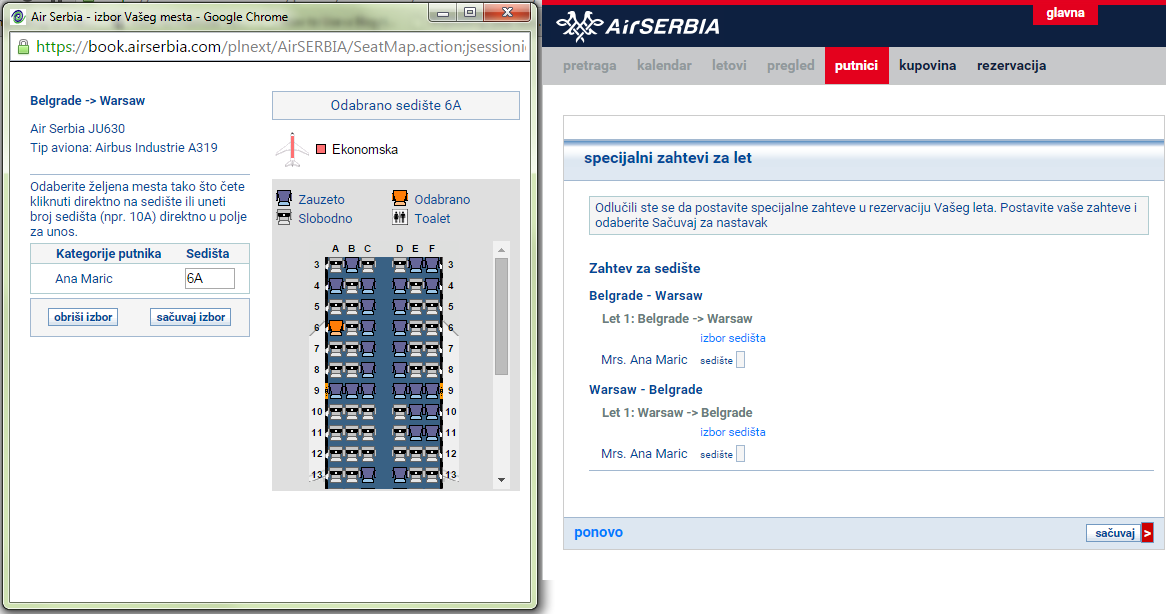
Task: Click the orange selected seat 6A
Action: 335,327
